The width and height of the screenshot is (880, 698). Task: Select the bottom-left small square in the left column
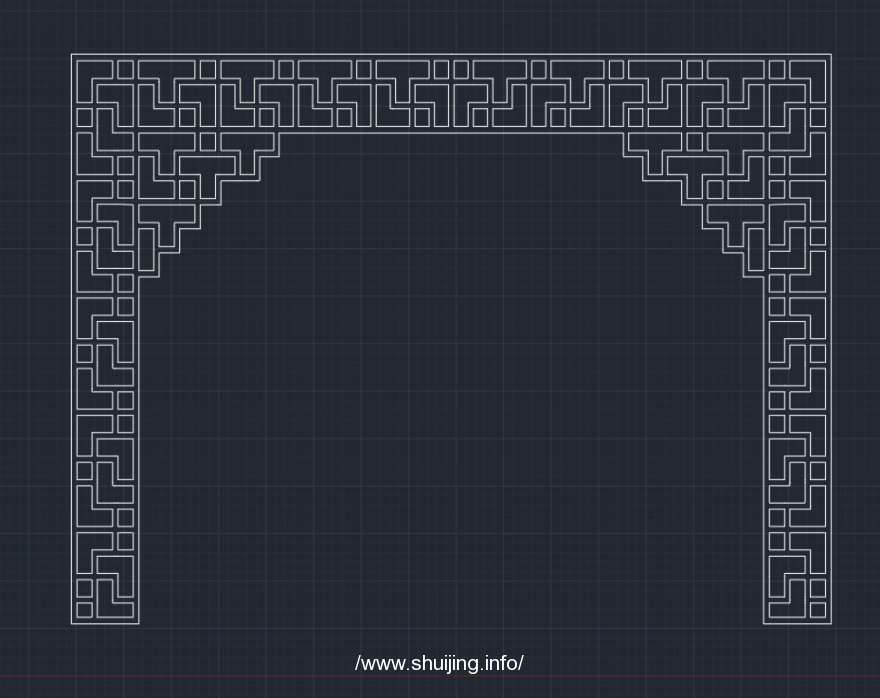point(85,609)
